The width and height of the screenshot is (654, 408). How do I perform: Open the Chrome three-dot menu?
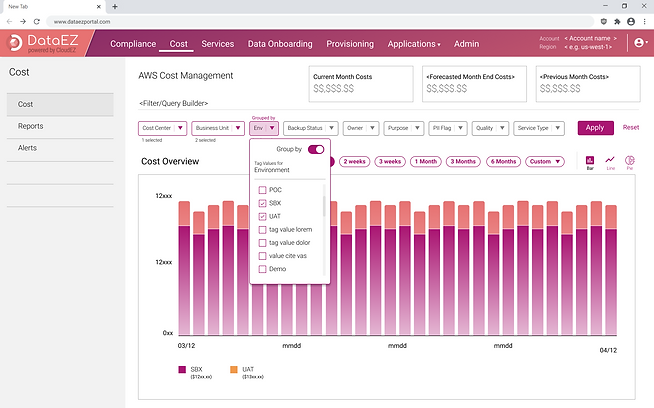click(645, 22)
